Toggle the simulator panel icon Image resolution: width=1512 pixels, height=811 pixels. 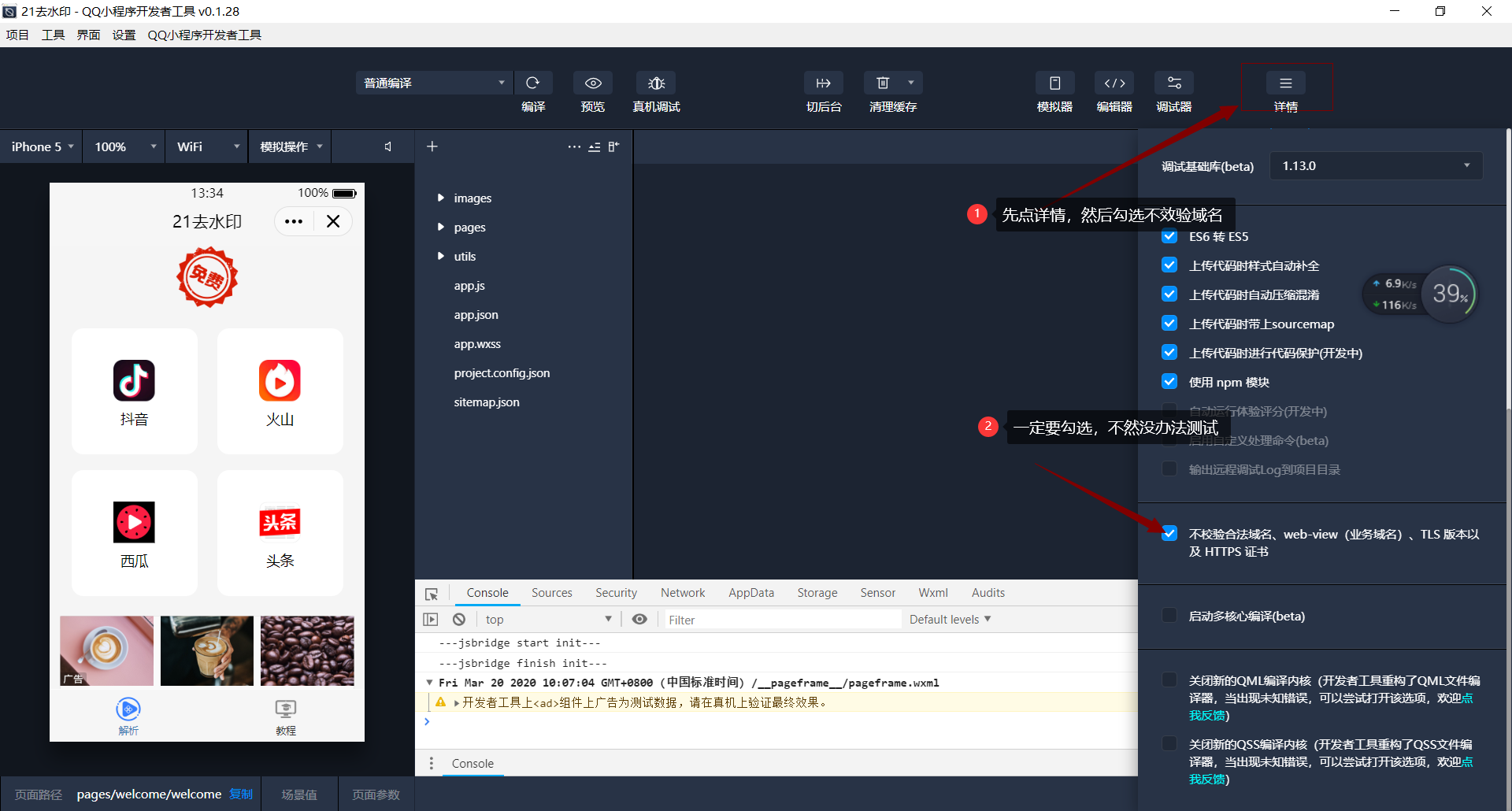point(1054,83)
